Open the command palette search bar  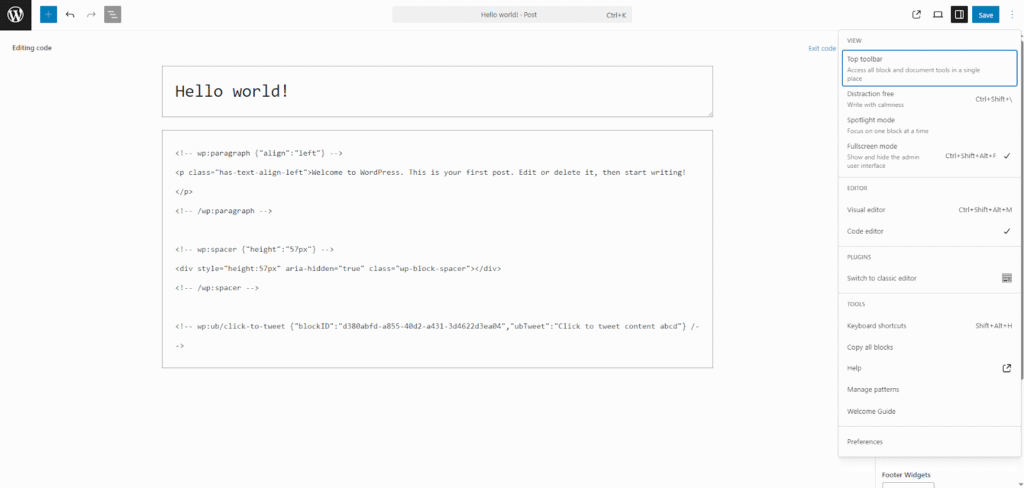[511, 15]
